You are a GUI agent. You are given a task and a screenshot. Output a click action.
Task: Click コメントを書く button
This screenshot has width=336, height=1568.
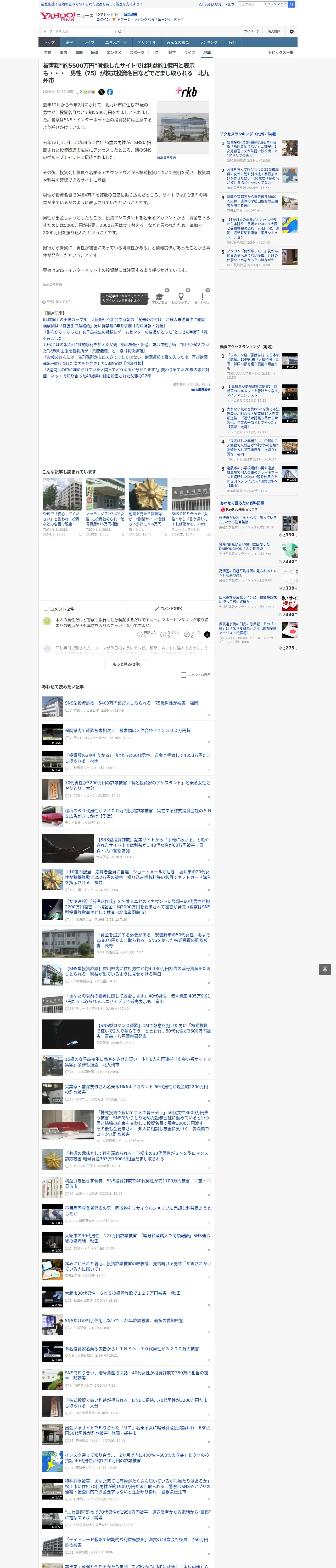coord(168,609)
